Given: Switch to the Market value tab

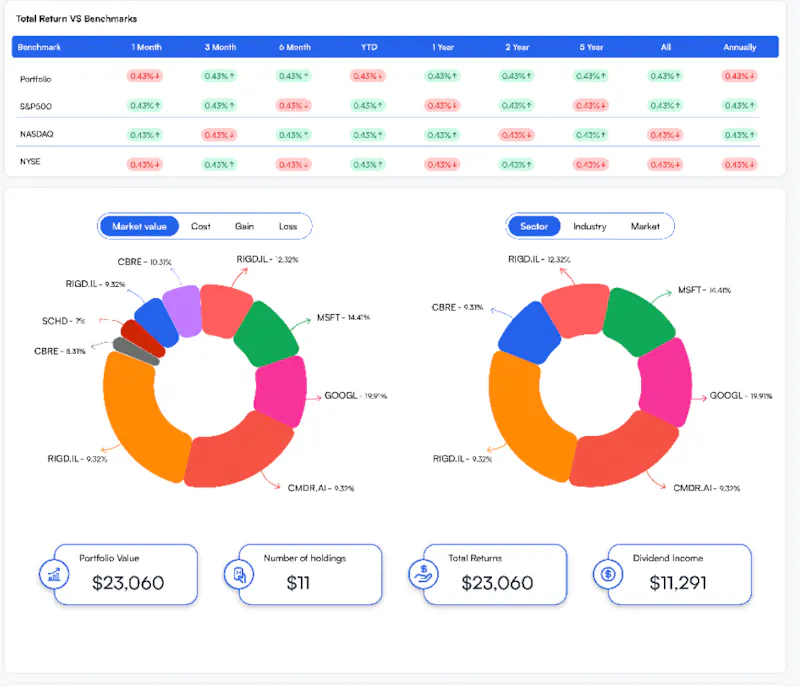Looking at the screenshot, I should point(139,226).
